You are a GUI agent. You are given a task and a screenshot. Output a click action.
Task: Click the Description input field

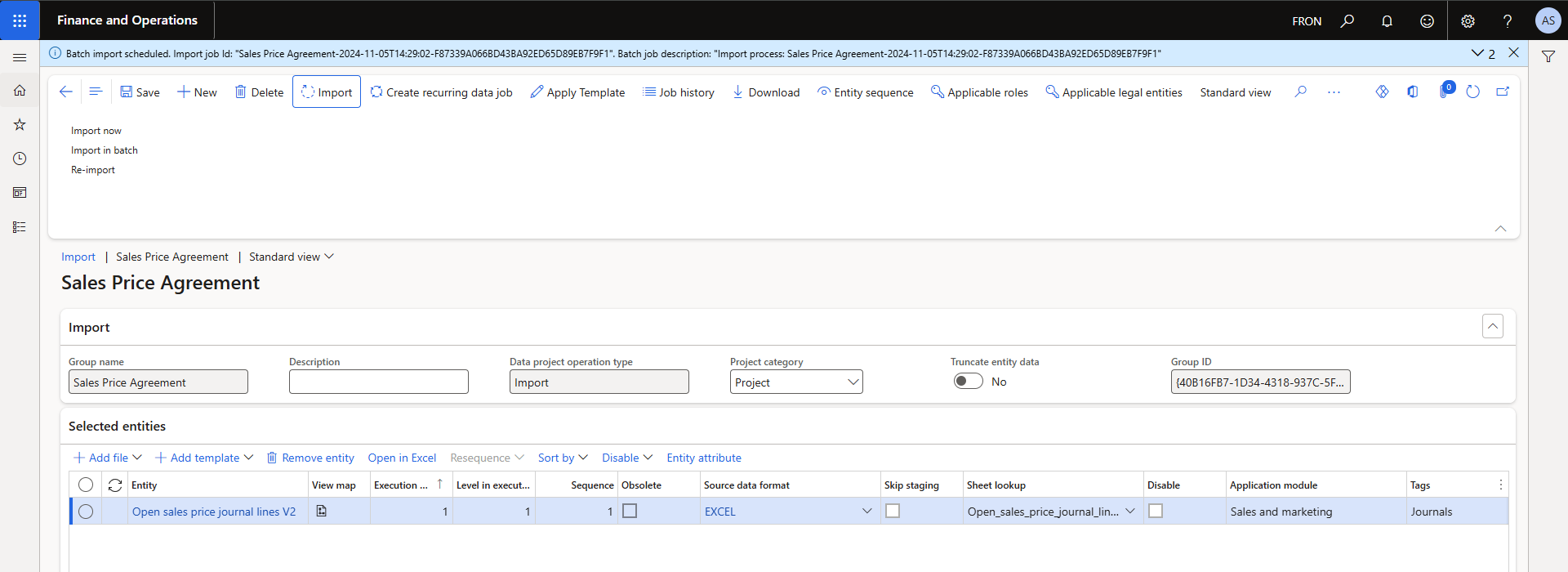click(378, 382)
